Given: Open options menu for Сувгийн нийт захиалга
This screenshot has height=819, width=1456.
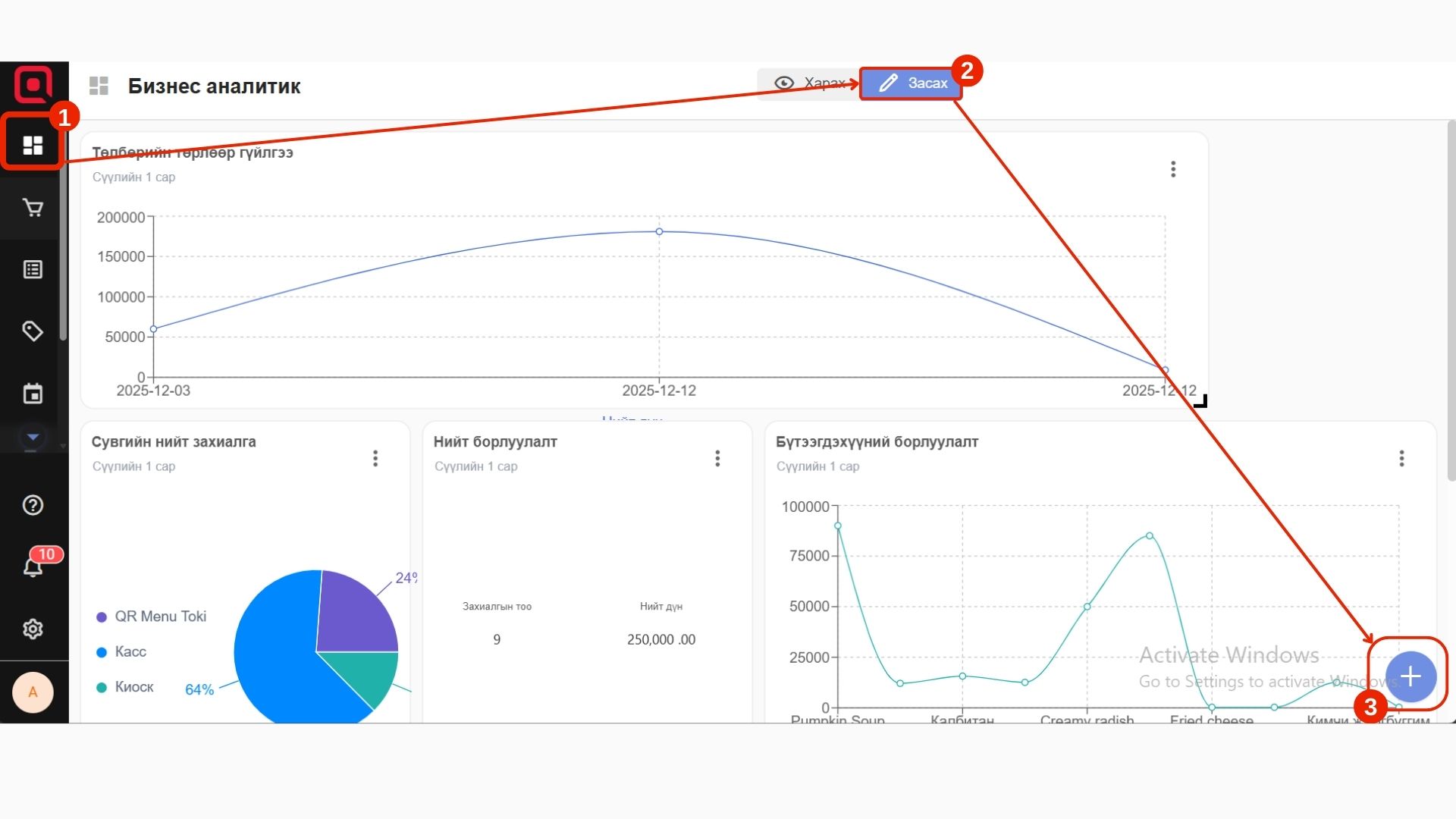Looking at the screenshot, I should (375, 458).
